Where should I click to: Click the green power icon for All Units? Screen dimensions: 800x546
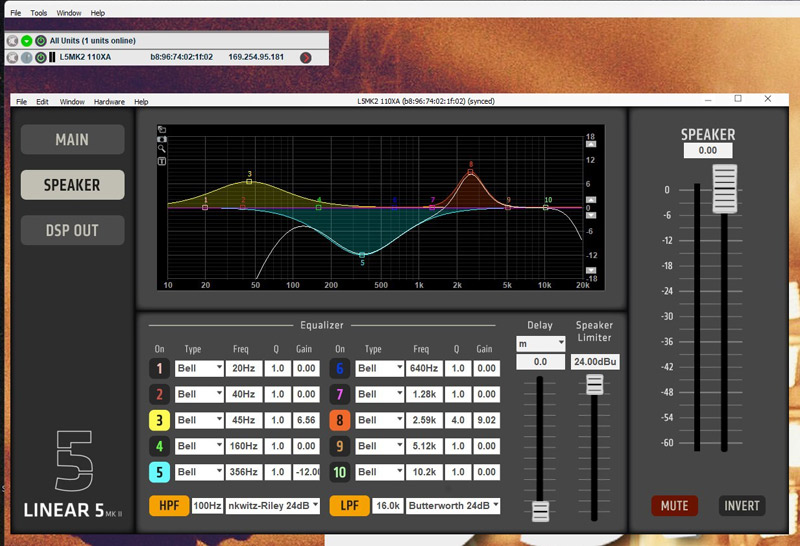click(40, 41)
